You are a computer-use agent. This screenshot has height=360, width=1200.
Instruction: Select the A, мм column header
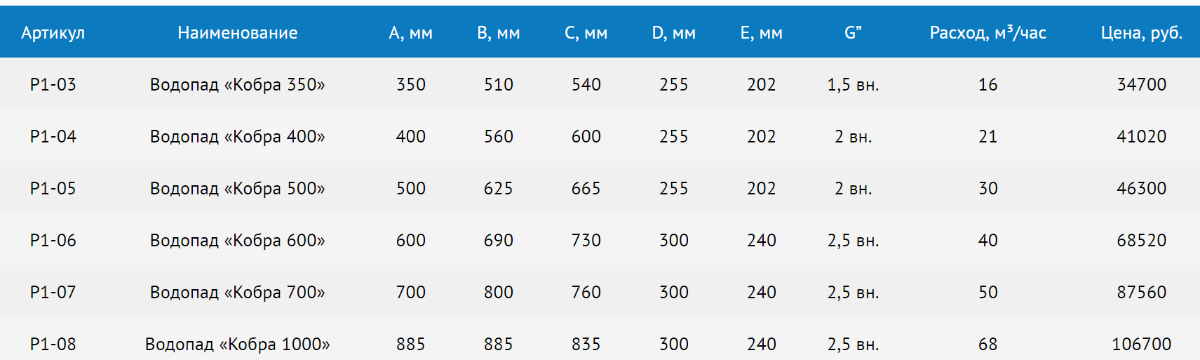tap(410, 33)
